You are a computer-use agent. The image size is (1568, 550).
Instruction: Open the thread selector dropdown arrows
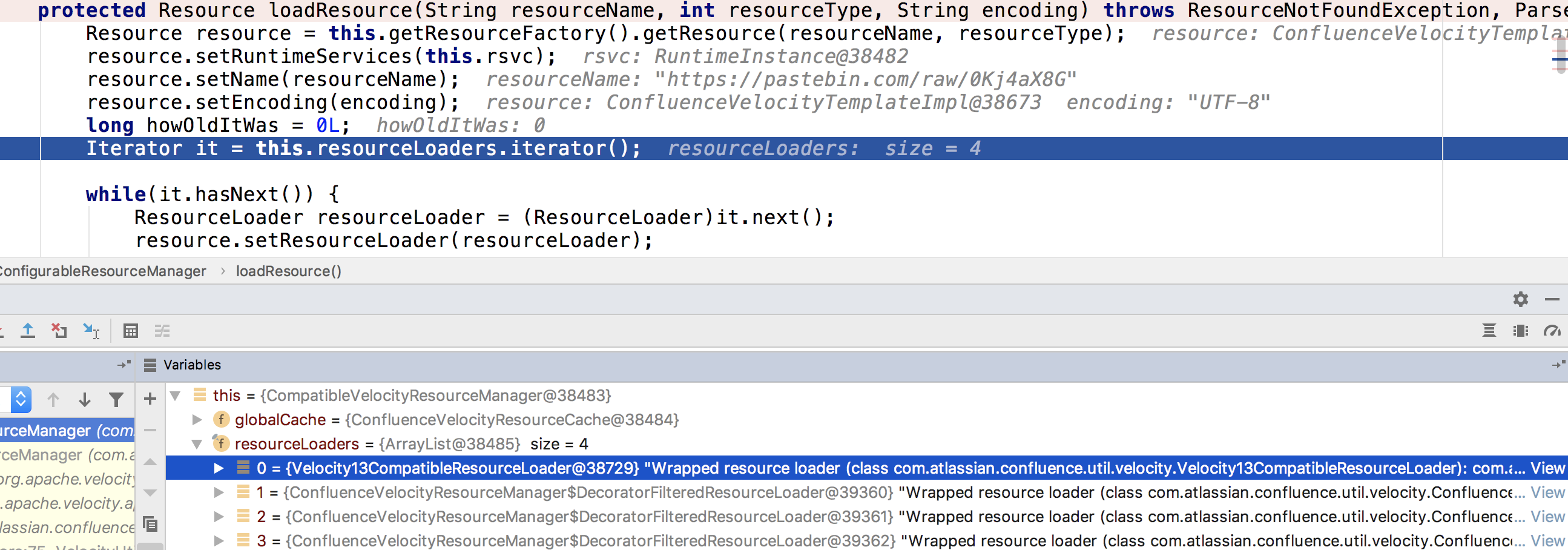pos(21,400)
